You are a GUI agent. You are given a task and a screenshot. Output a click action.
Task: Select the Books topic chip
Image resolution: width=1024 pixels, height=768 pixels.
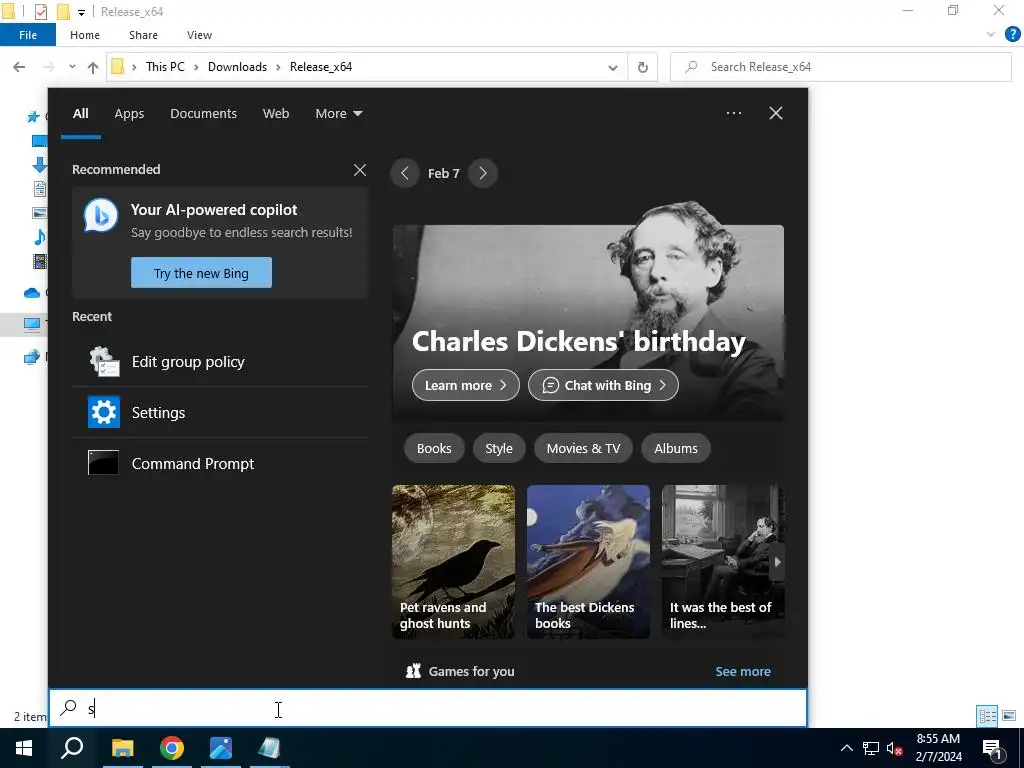tap(434, 449)
